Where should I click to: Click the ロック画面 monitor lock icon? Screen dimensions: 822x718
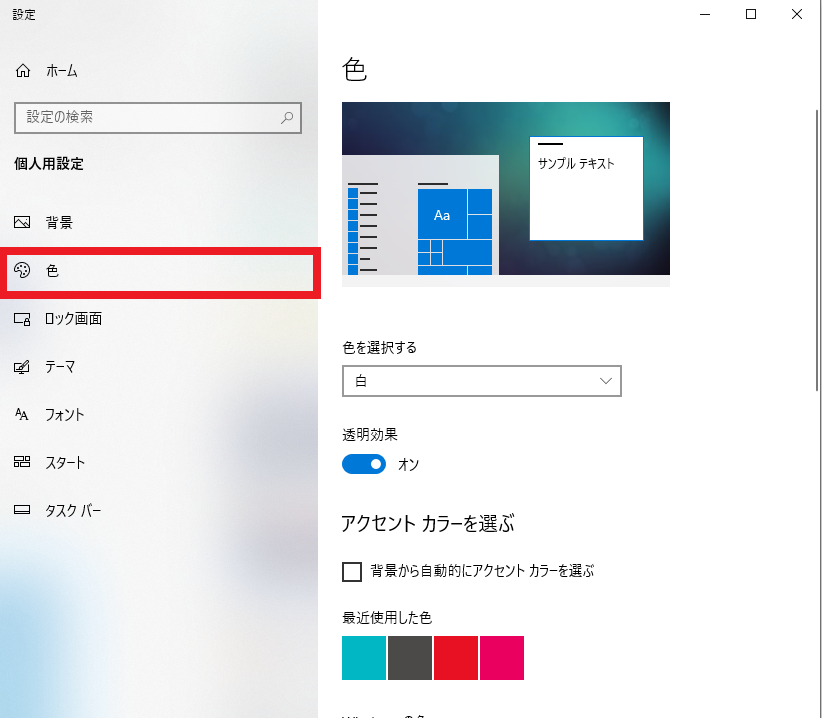coord(22,319)
